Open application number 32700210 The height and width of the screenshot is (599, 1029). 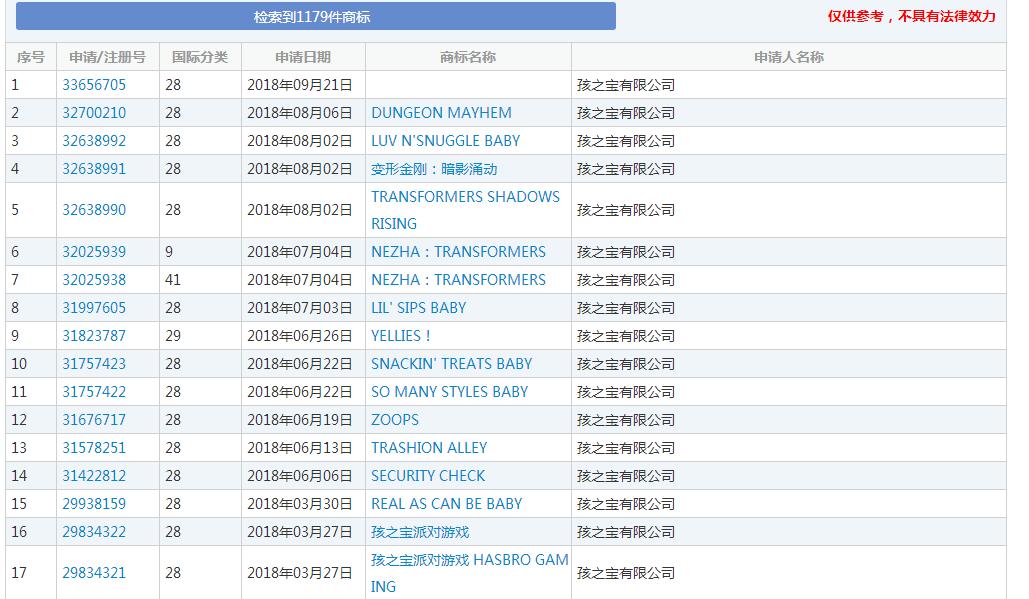tap(94, 113)
